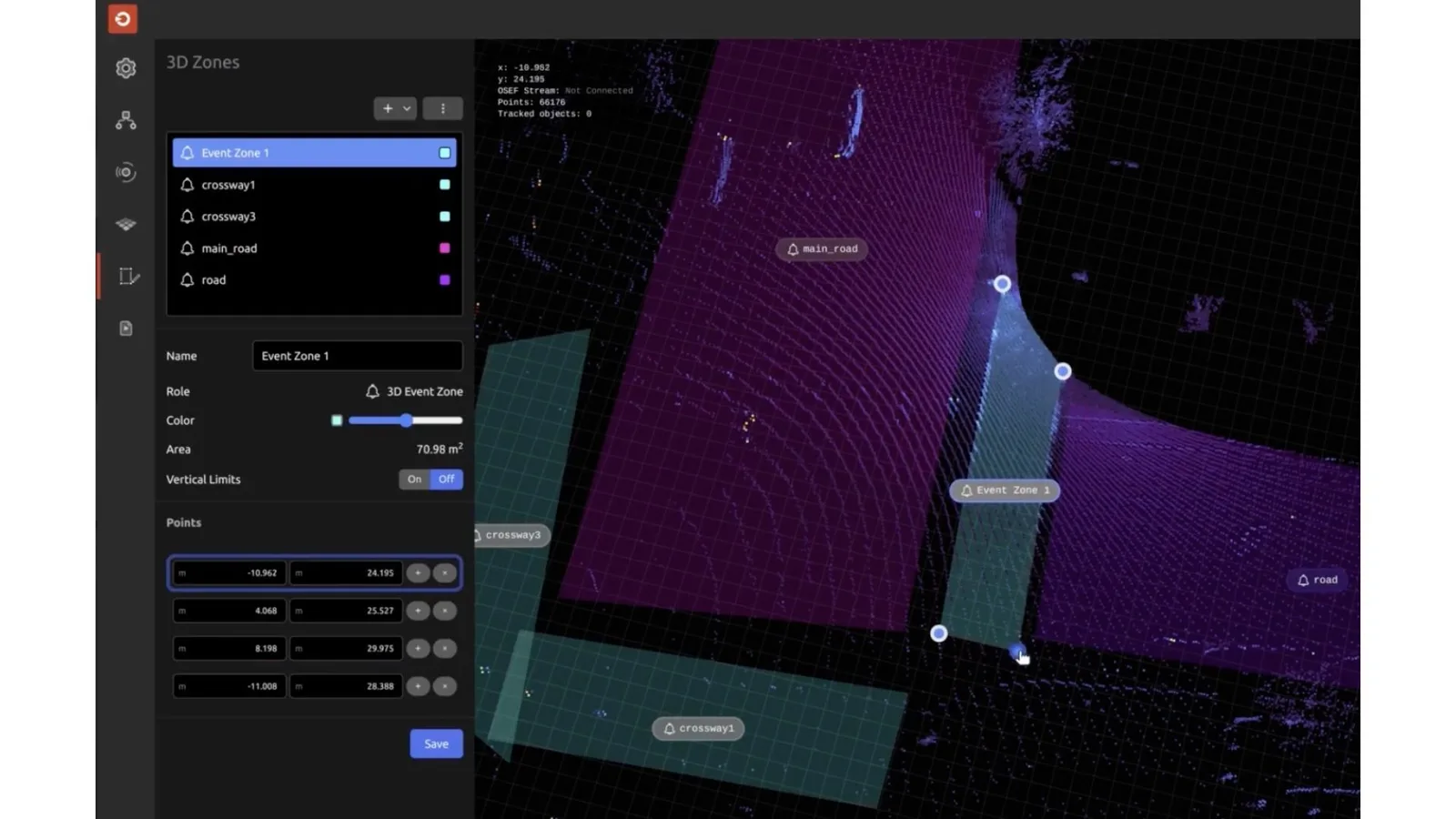
Task: Click the Color slider handle
Action: click(407, 420)
